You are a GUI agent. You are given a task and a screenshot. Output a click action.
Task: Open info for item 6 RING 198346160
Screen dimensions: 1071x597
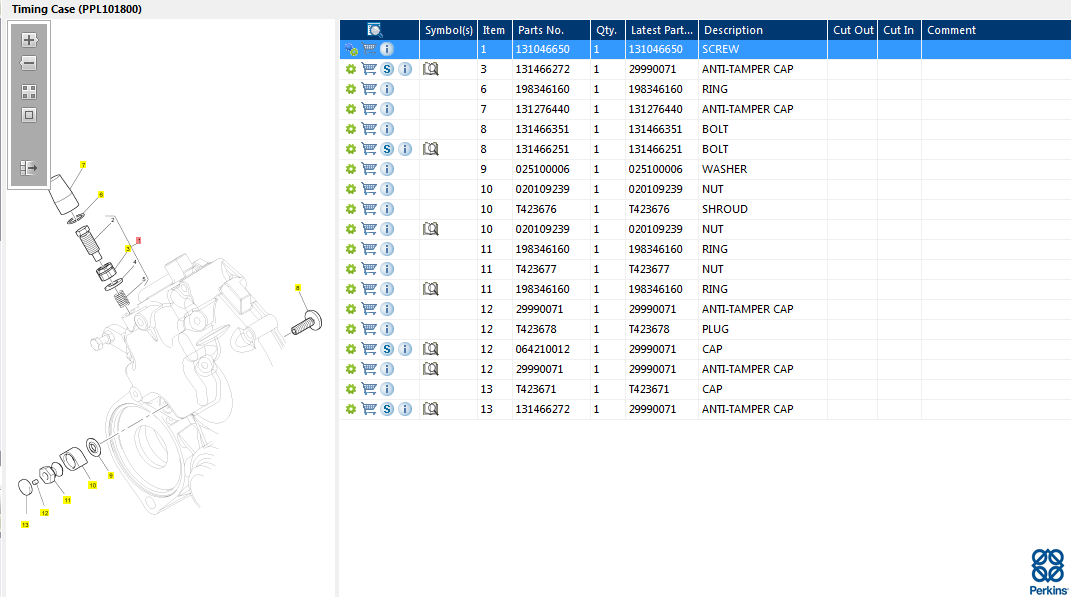pyautogui.click(x=387, y=89)
